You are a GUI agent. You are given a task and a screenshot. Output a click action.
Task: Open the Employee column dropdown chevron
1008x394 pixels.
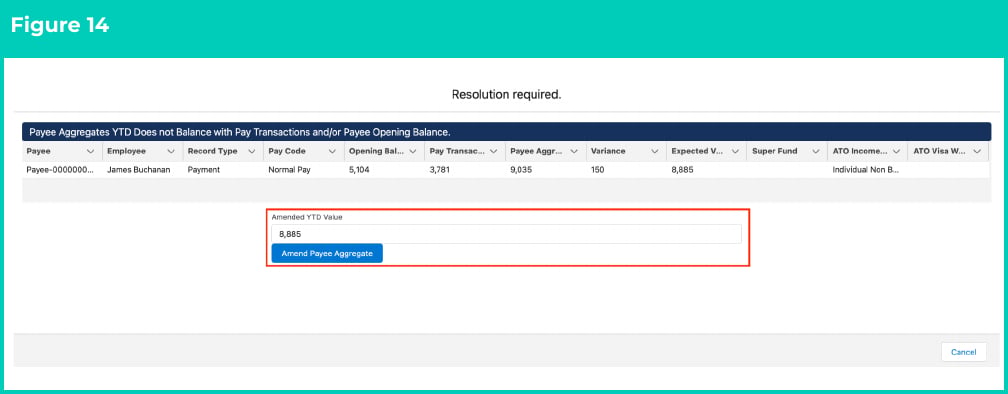171,152
